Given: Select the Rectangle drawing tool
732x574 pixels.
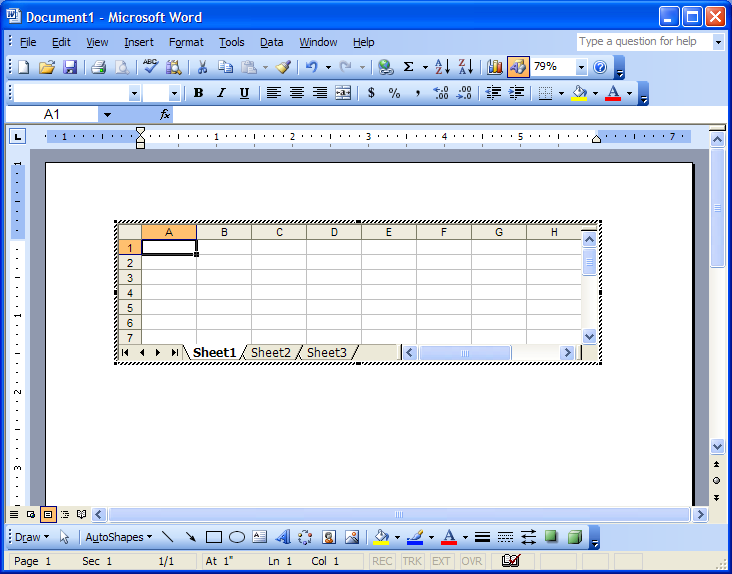Looking at the screenshot, I should (x=213, y=537).
